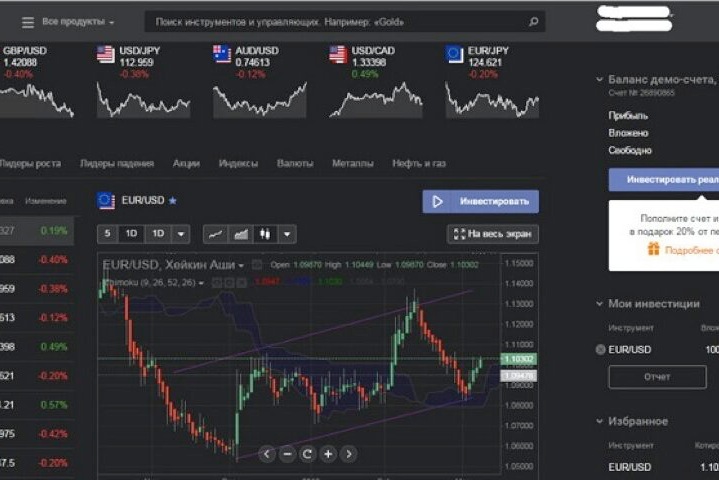Reset chart with the refresh button
This screenshot has width=719, height=480.
point(307,454)
